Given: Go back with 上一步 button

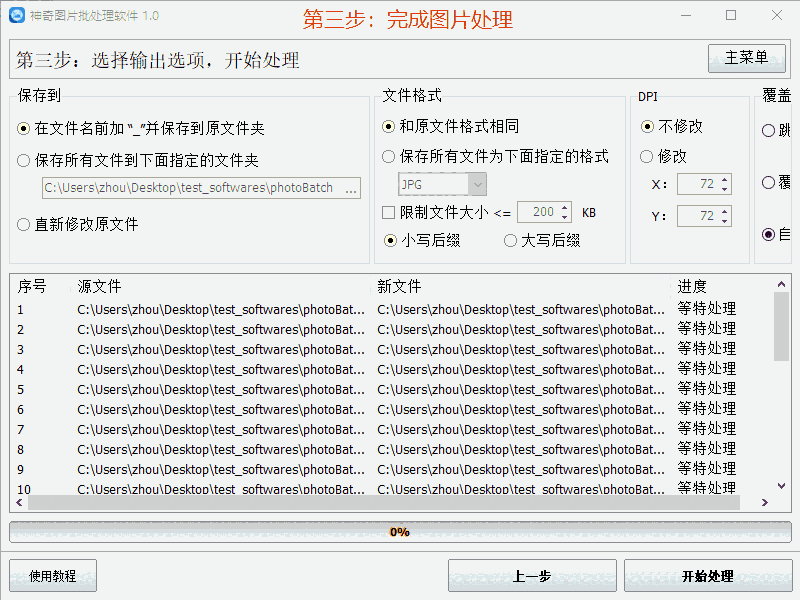Looking at the screenshot, I should (532, 576).
